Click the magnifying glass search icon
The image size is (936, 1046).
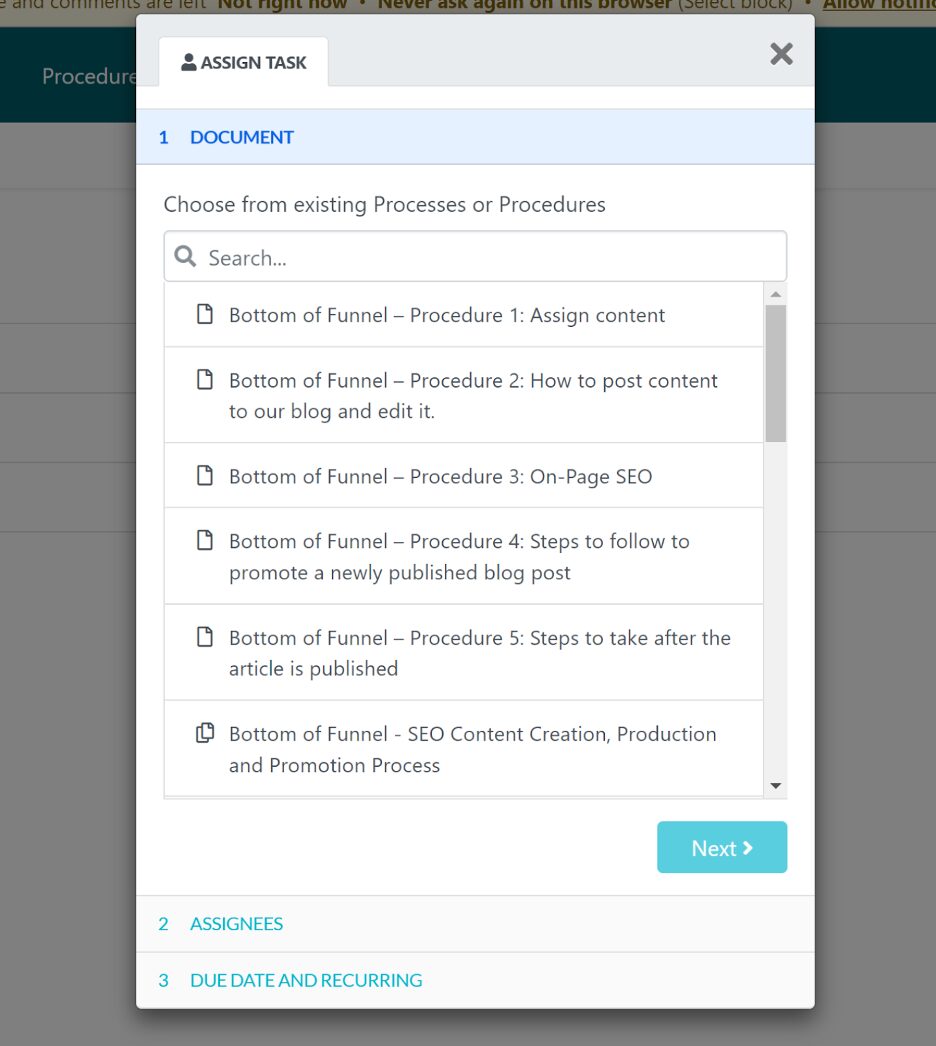coord(185,256)
